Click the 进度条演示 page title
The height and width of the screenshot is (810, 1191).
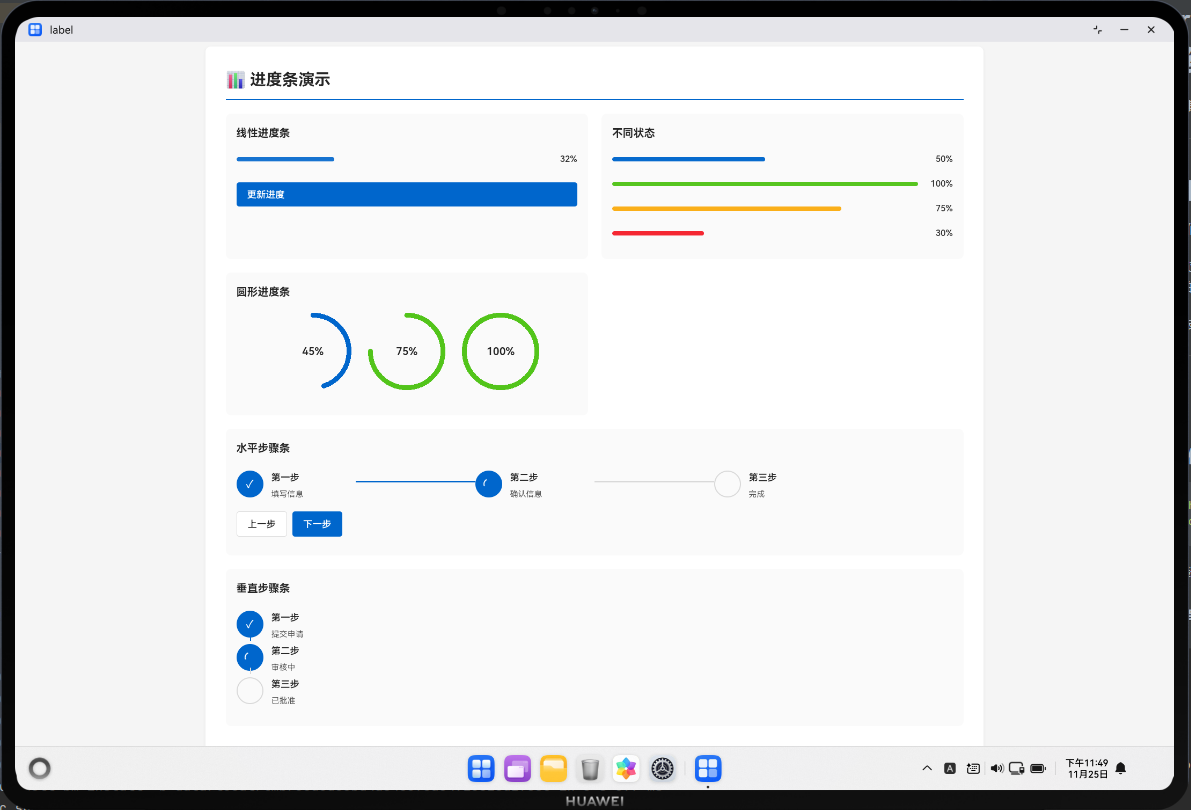tap(290, 80)
